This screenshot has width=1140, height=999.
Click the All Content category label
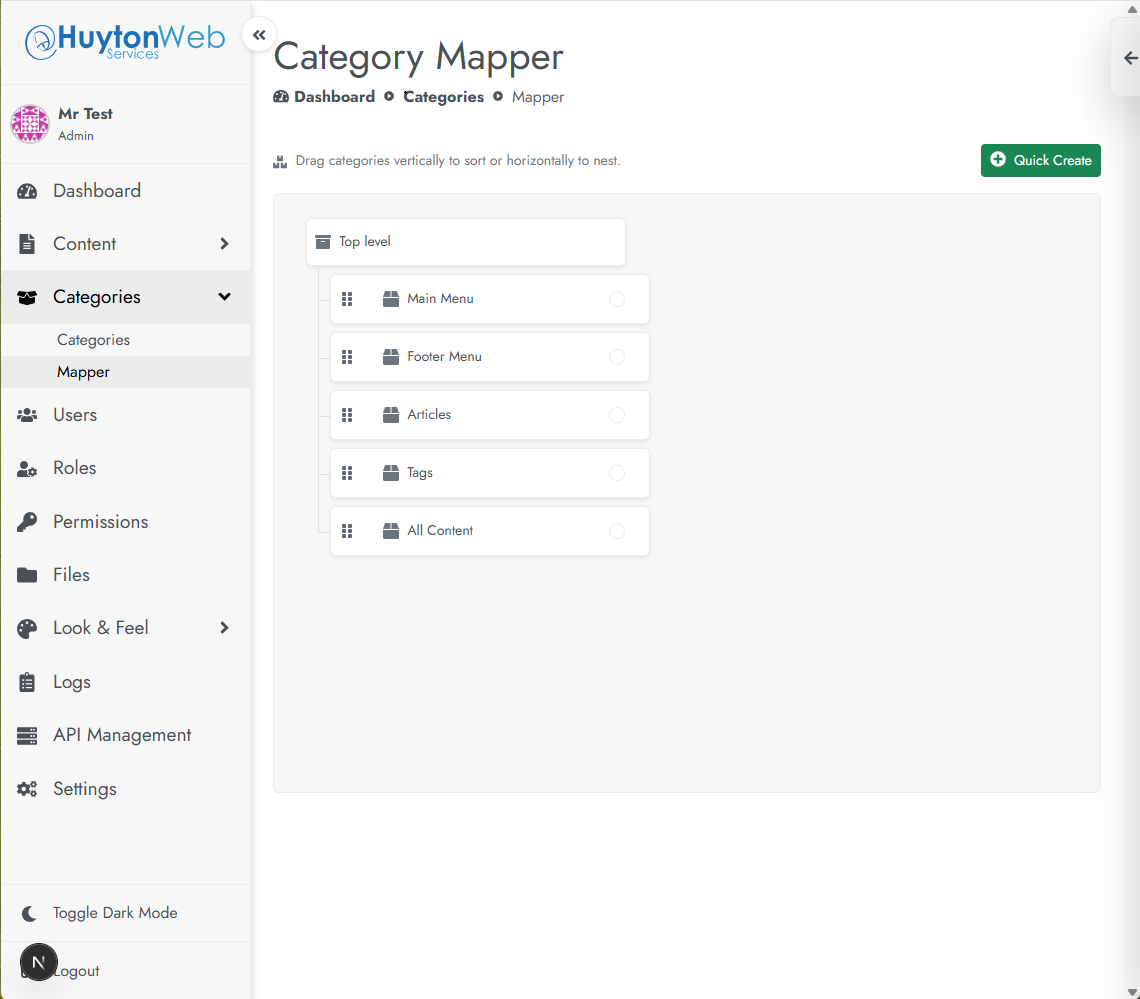click(x=440, y=531)
